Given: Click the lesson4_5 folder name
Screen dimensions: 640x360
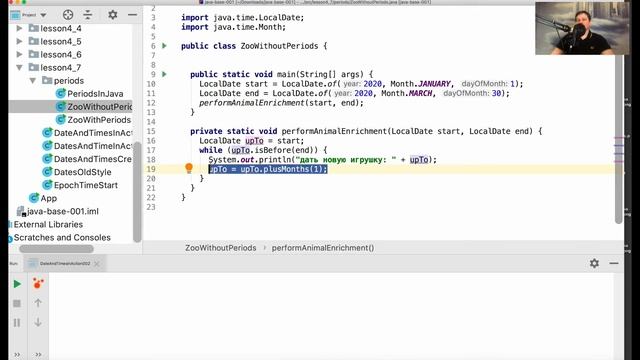Looking at the screenshot, I should 61,42.
